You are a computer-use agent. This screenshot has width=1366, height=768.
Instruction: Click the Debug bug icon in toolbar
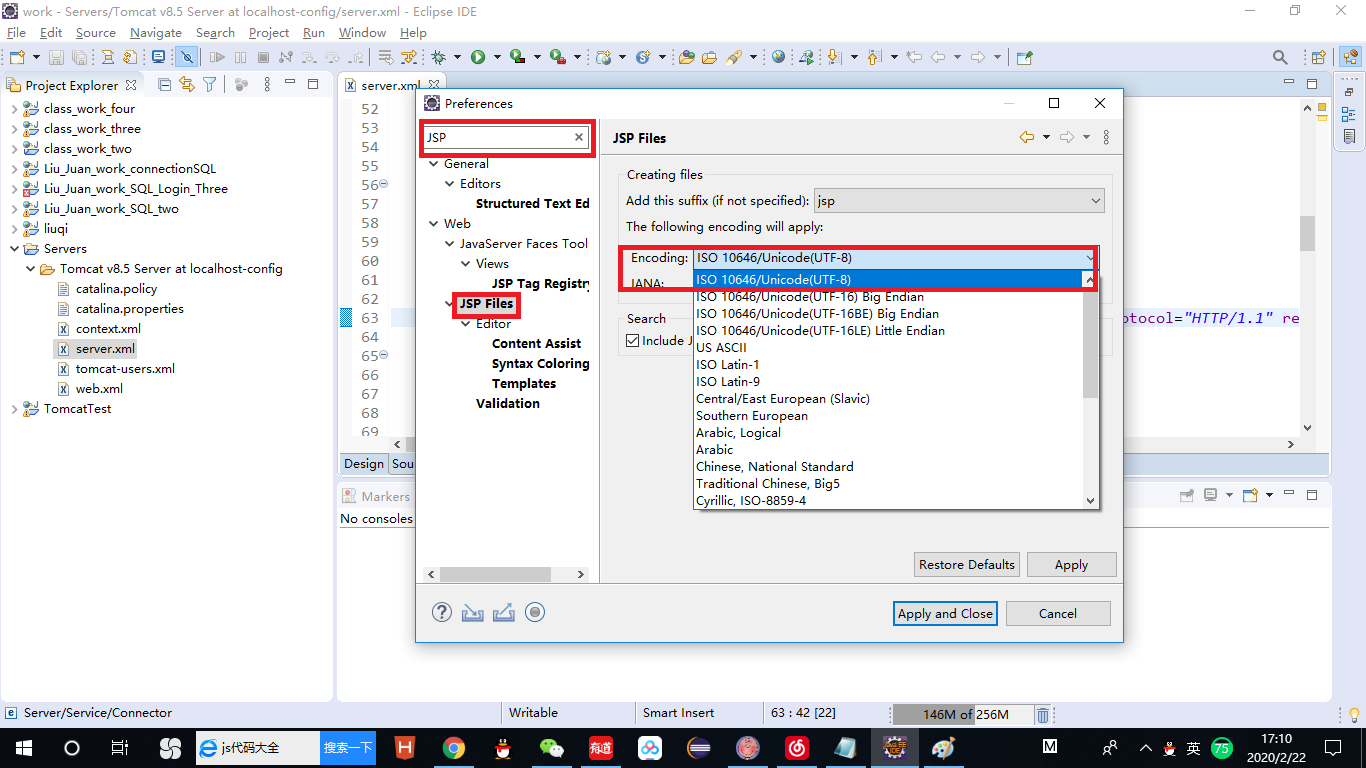coord(438,58)
